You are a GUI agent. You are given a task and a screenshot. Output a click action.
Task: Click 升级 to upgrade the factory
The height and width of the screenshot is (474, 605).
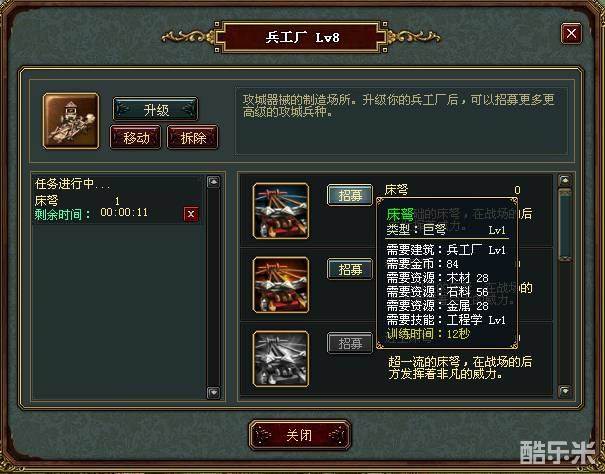[155, 110]
